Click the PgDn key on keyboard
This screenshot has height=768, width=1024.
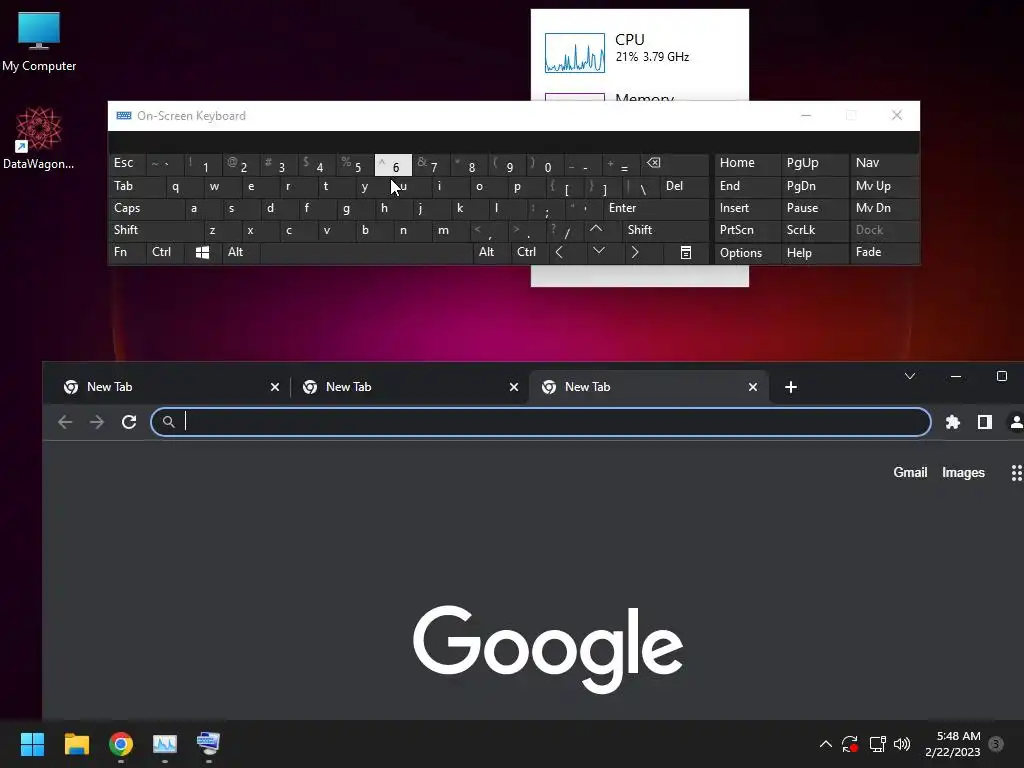(814, 186)
